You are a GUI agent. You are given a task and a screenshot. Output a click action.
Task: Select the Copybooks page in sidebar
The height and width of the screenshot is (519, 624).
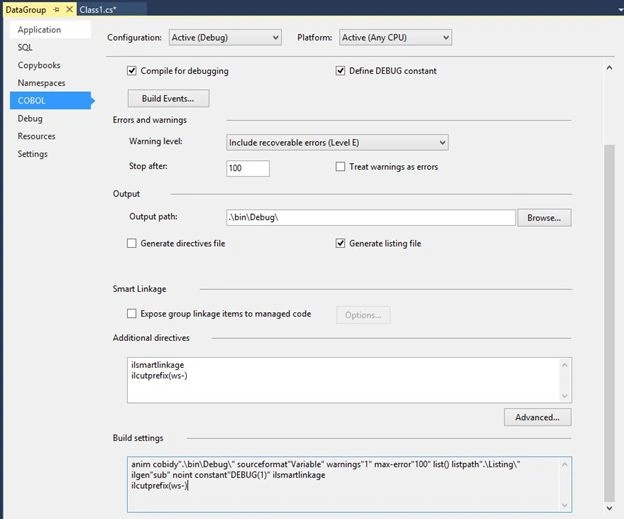coord(39,65)
